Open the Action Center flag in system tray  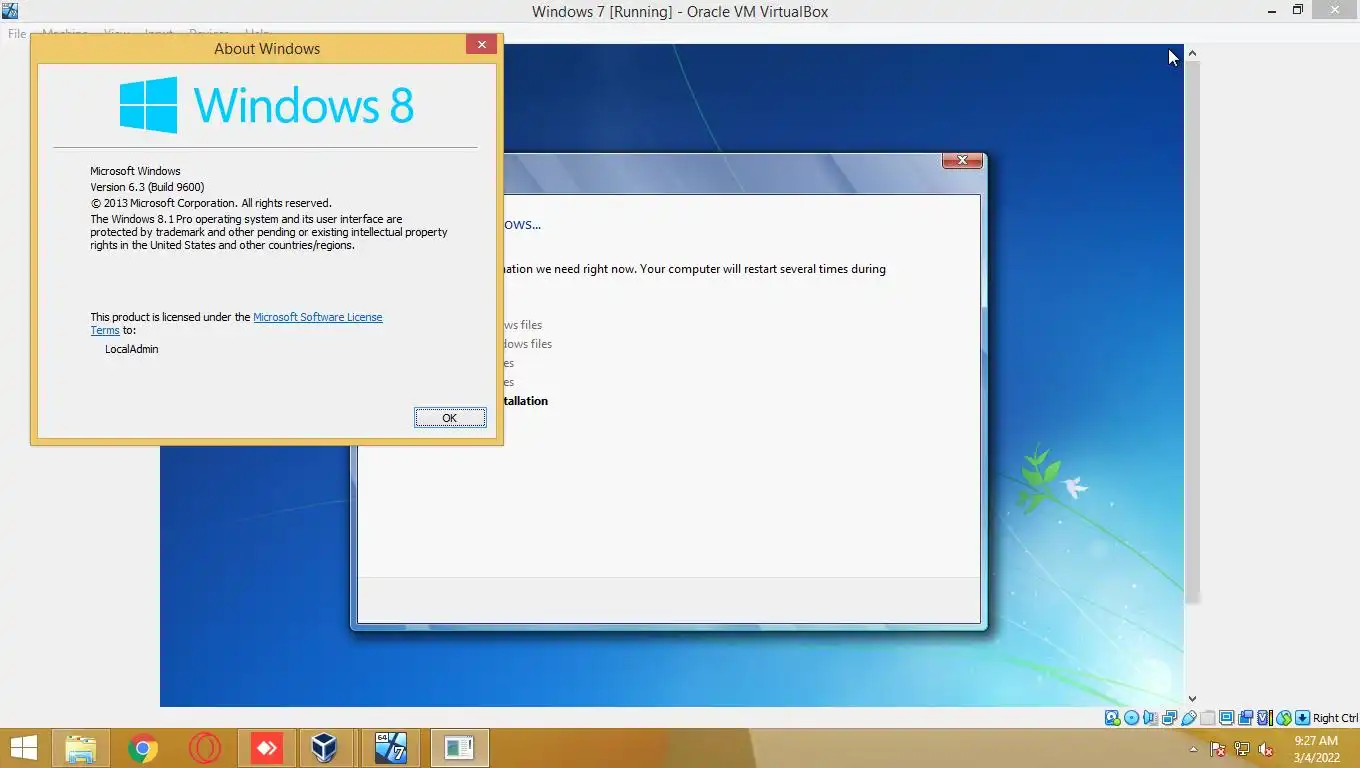point(1218,749)
